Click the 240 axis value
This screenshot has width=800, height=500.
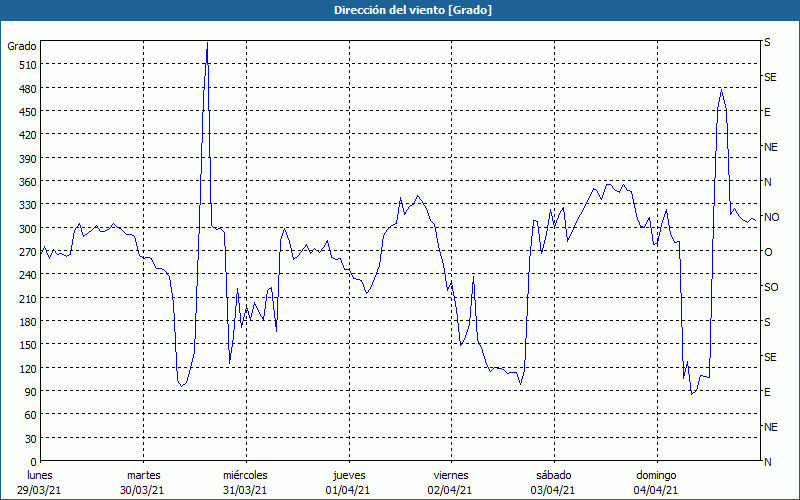(27, 275)
